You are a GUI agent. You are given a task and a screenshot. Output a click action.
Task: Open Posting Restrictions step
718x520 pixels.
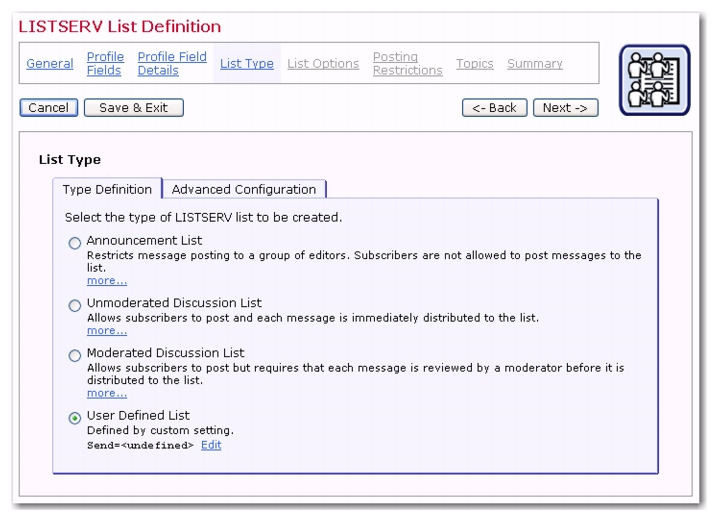(408, 64)
